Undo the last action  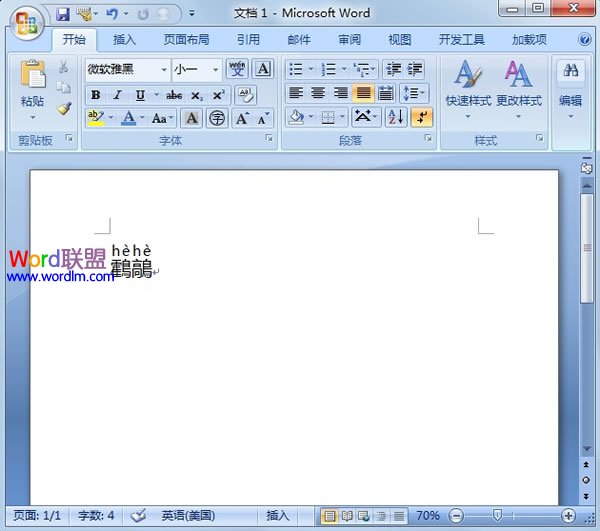[x=112, y=15]
